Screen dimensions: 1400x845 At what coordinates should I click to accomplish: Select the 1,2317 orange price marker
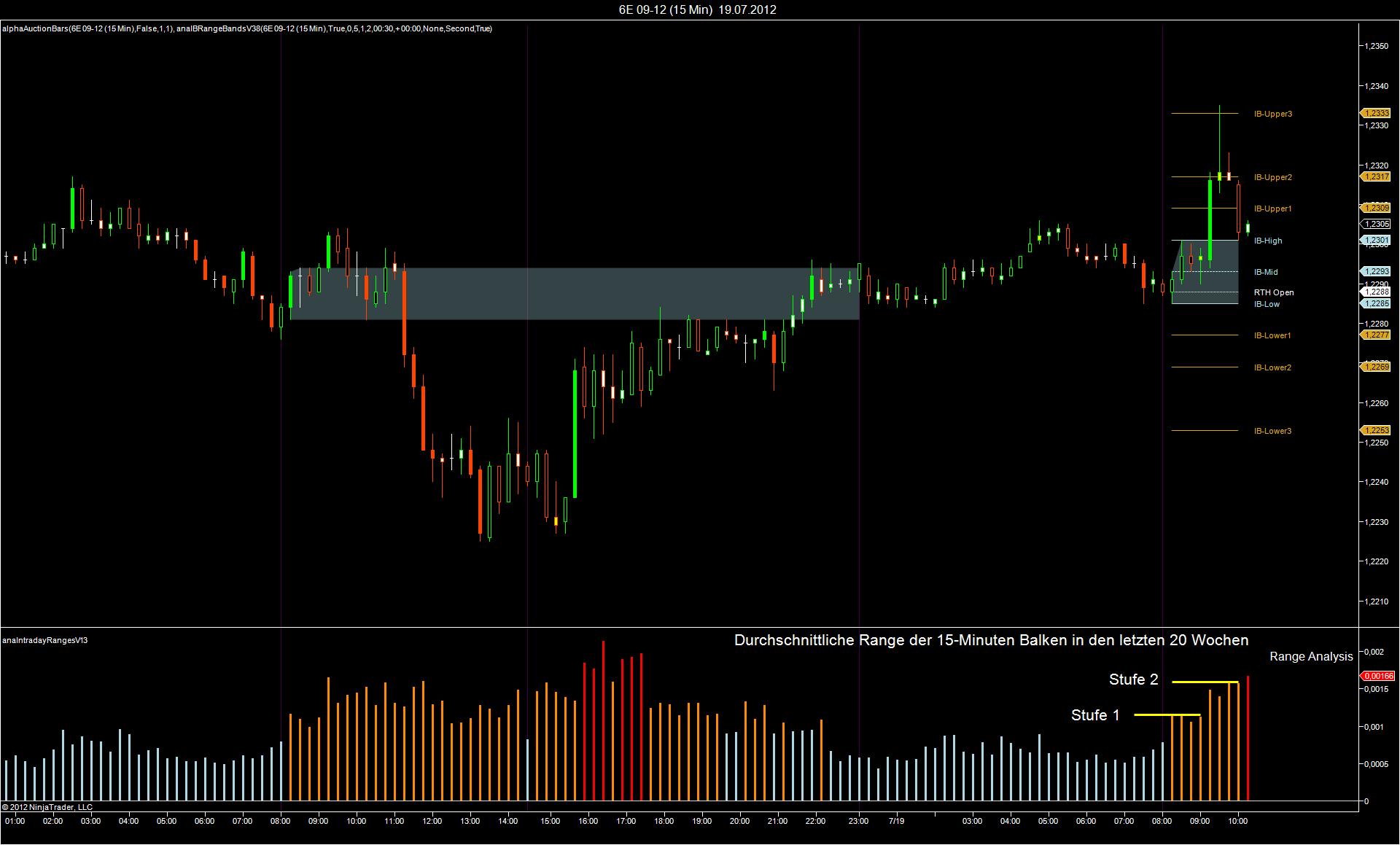(1376, 176)
